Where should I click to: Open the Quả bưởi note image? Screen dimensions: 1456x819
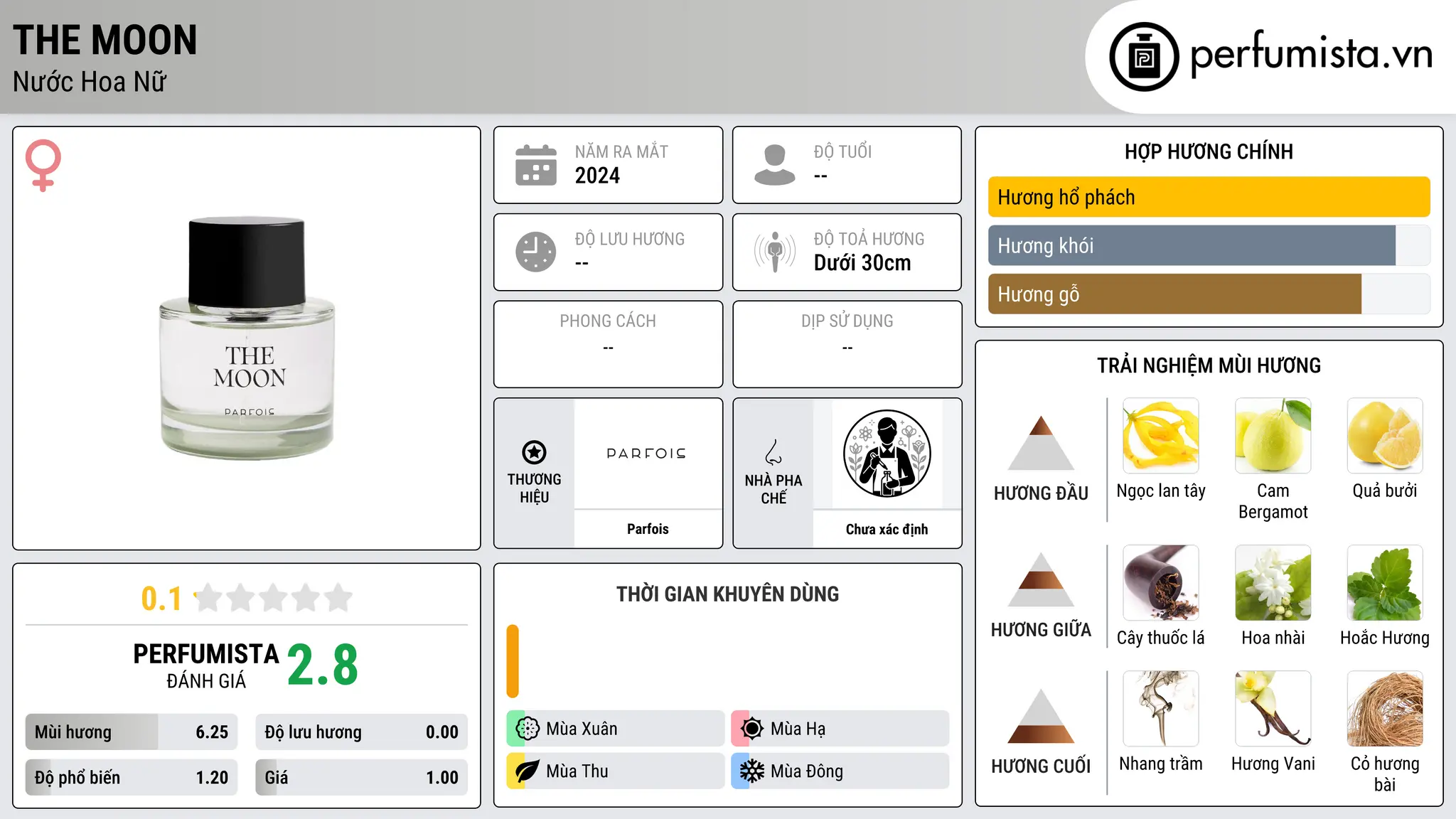click(1385, 436)
